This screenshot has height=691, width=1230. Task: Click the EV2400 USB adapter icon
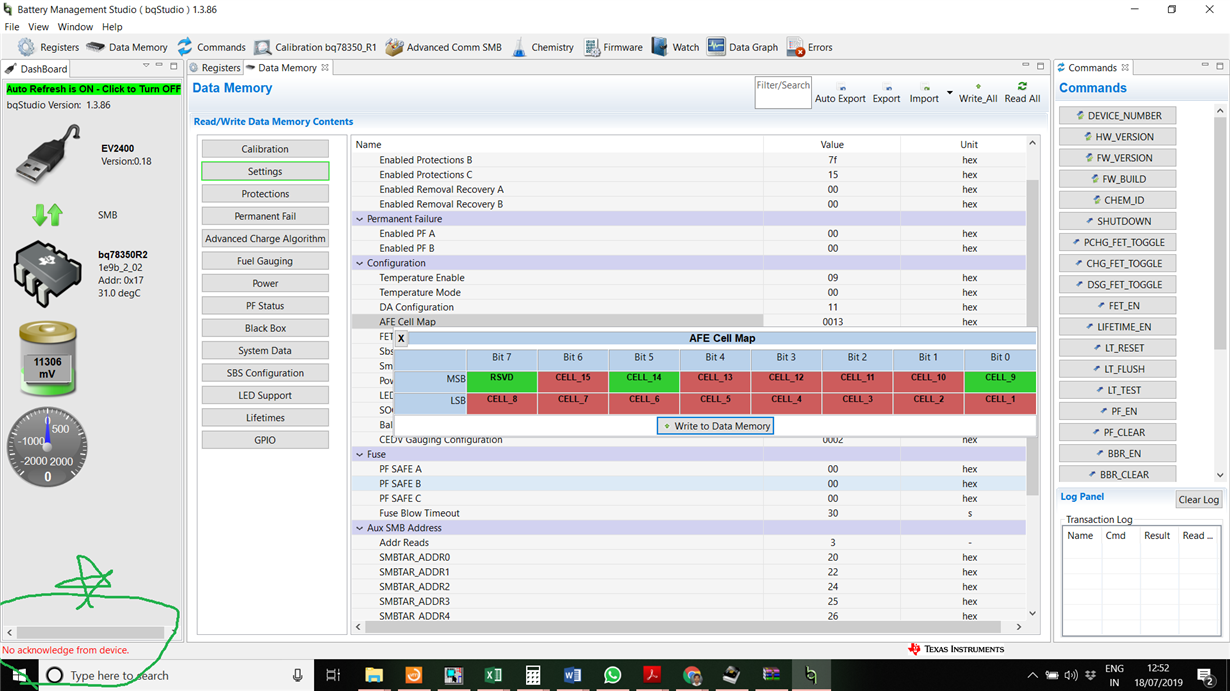pos(48,154)
